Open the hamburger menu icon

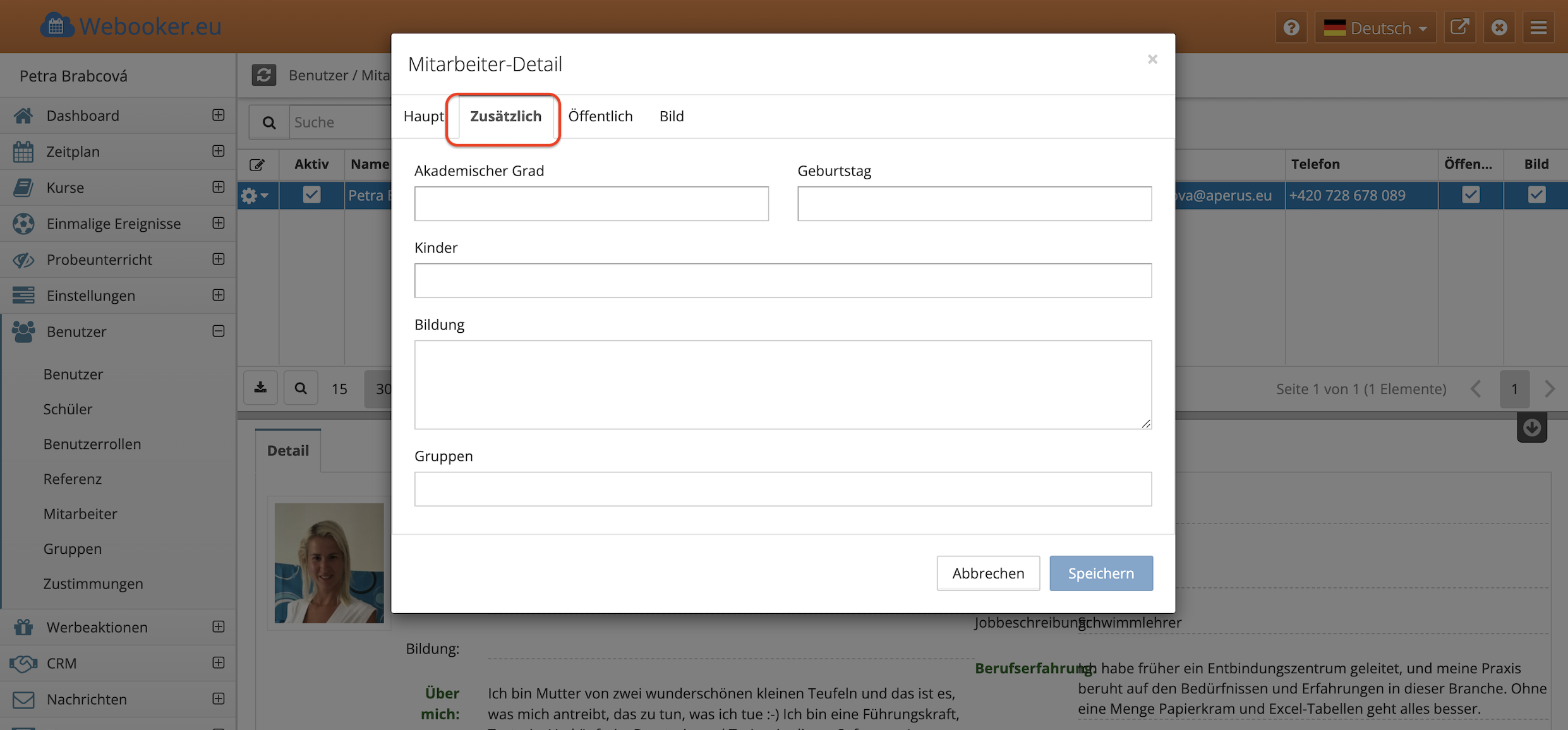pyautogui.click(x=1538, y=28)
